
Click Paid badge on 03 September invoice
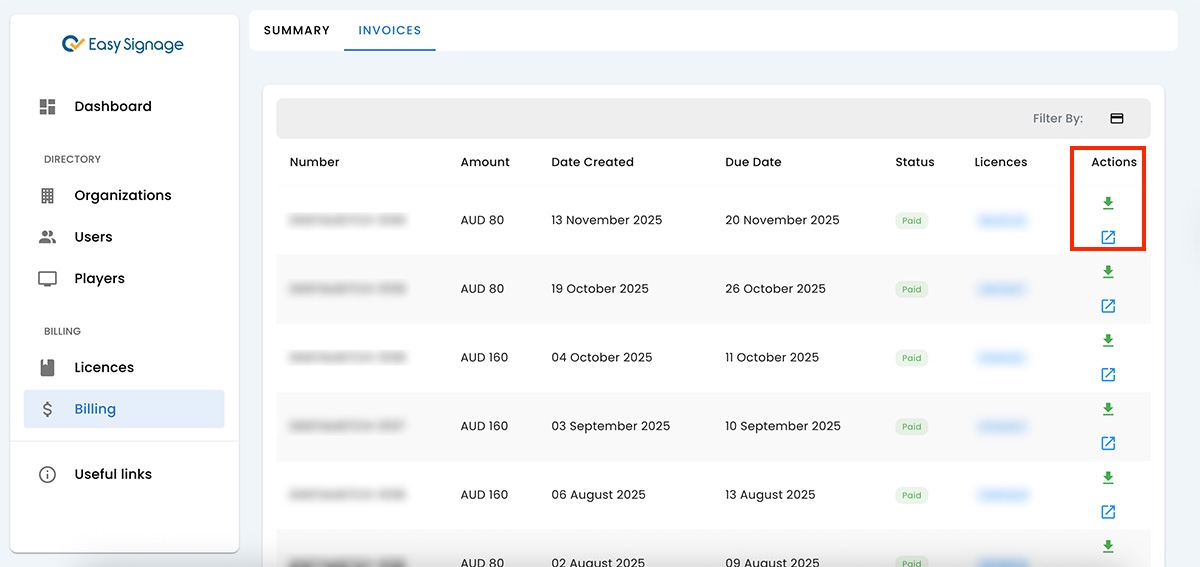[x=912, y=426]
